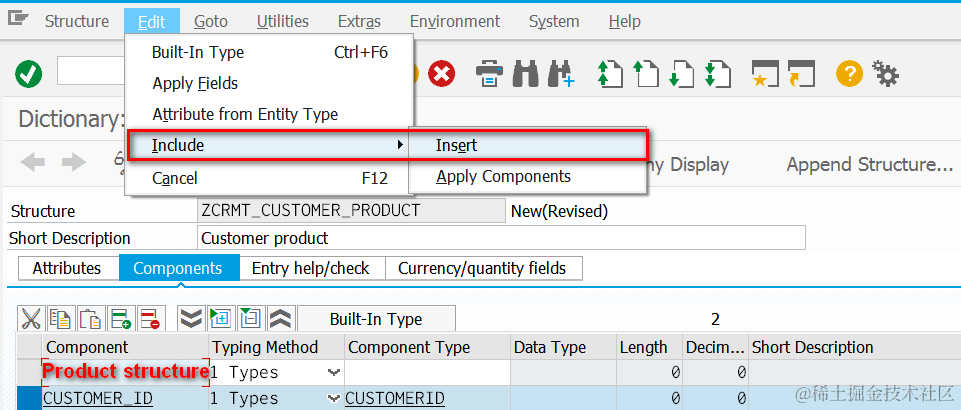The height and width of the screenshot is (410, 961).
Task: Open the Utilities menu
Action: coord(283,21)
